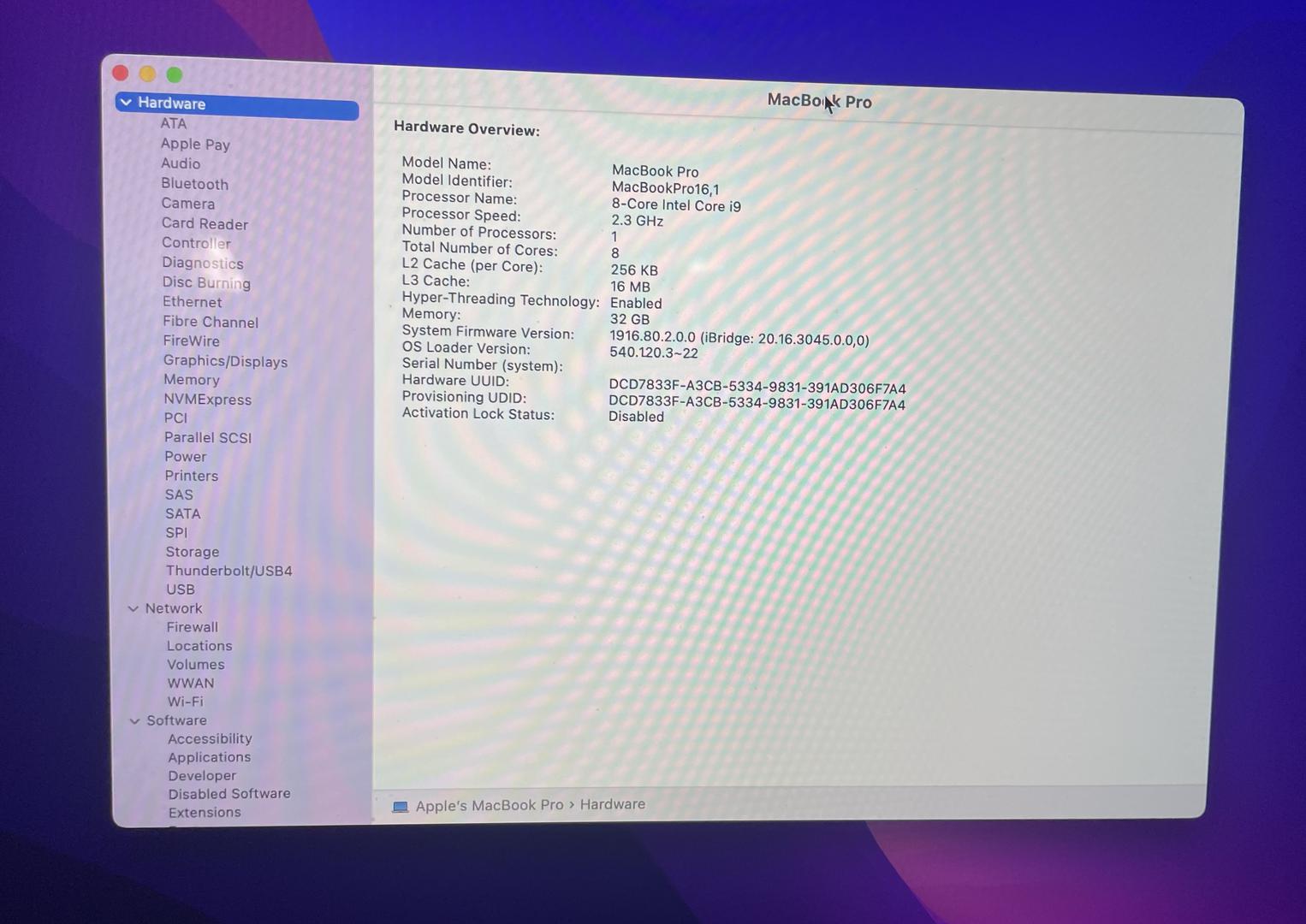
Task: Select SAS in the sidebar
Action: coord(179,495)
